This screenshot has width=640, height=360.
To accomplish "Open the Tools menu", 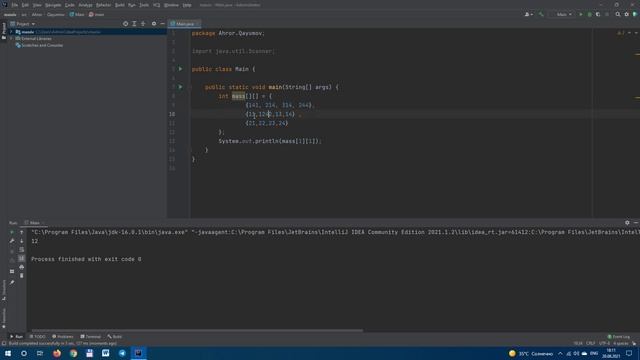I will [144, 5].
